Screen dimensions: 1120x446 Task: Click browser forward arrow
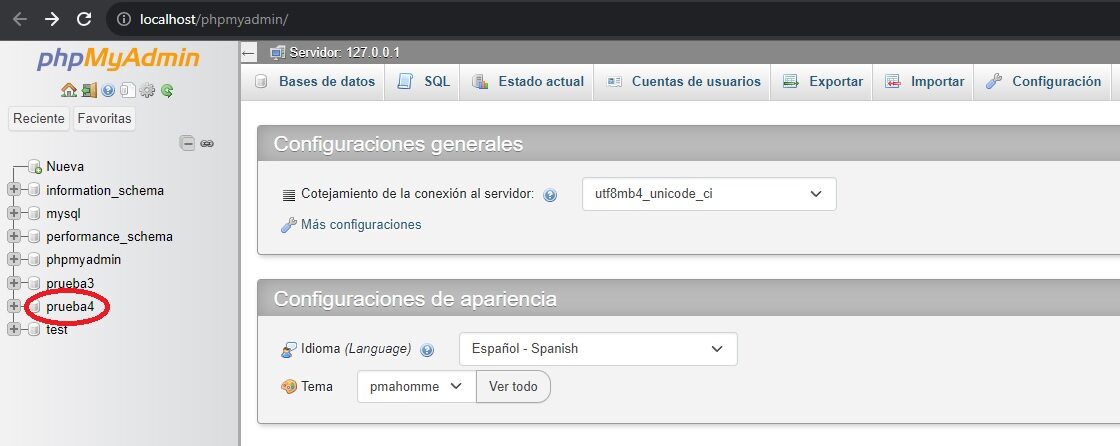click(52, 19)
